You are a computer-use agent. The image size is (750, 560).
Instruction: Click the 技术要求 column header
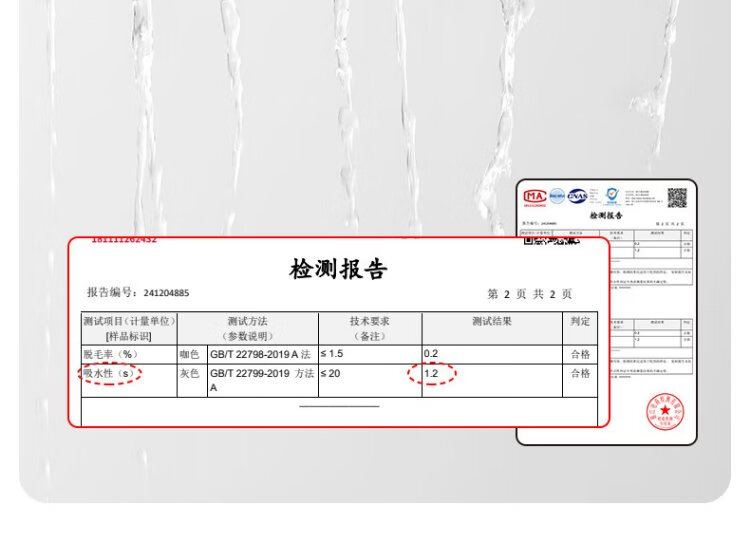tap(369, 328)
